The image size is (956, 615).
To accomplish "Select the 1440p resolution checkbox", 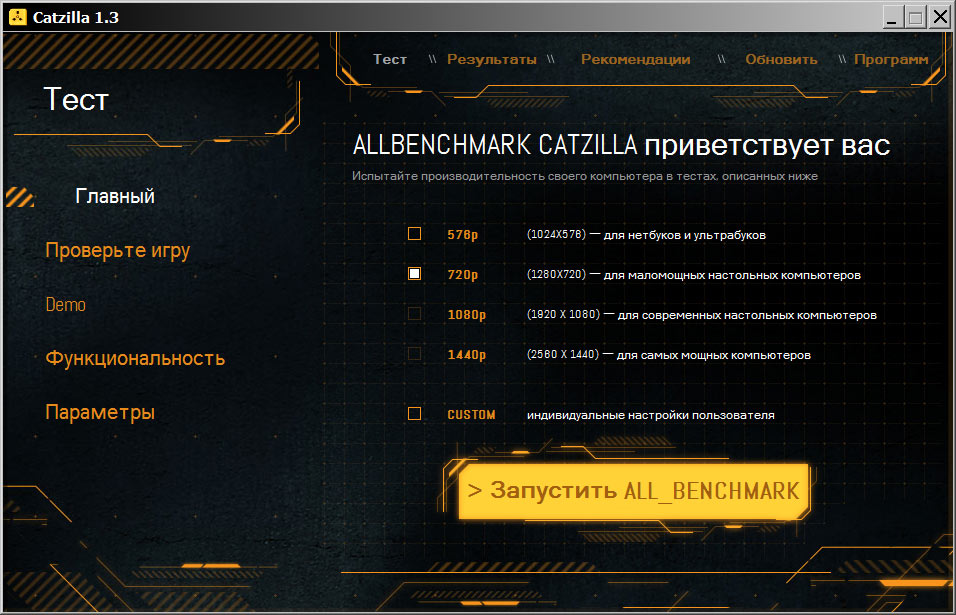I will click(x=414, y=354).
